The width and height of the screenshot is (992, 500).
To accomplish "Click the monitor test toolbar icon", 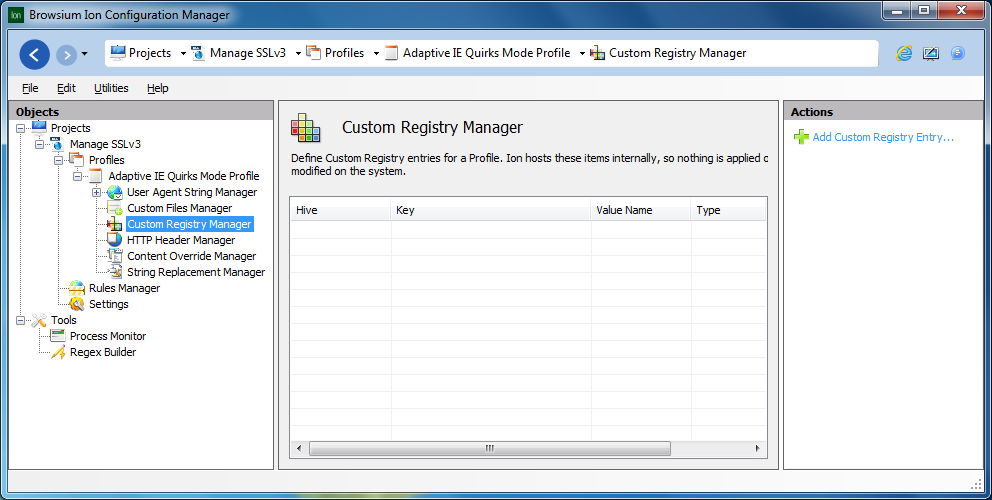I will tap(931, 54).
